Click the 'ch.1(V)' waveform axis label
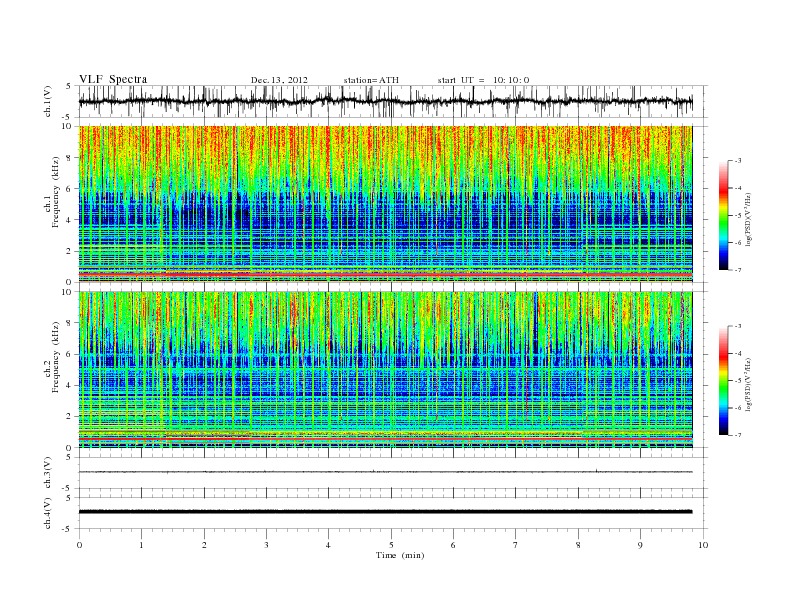Screen dimensions: 792x612 pyautogui.click(x=49, y=101)
